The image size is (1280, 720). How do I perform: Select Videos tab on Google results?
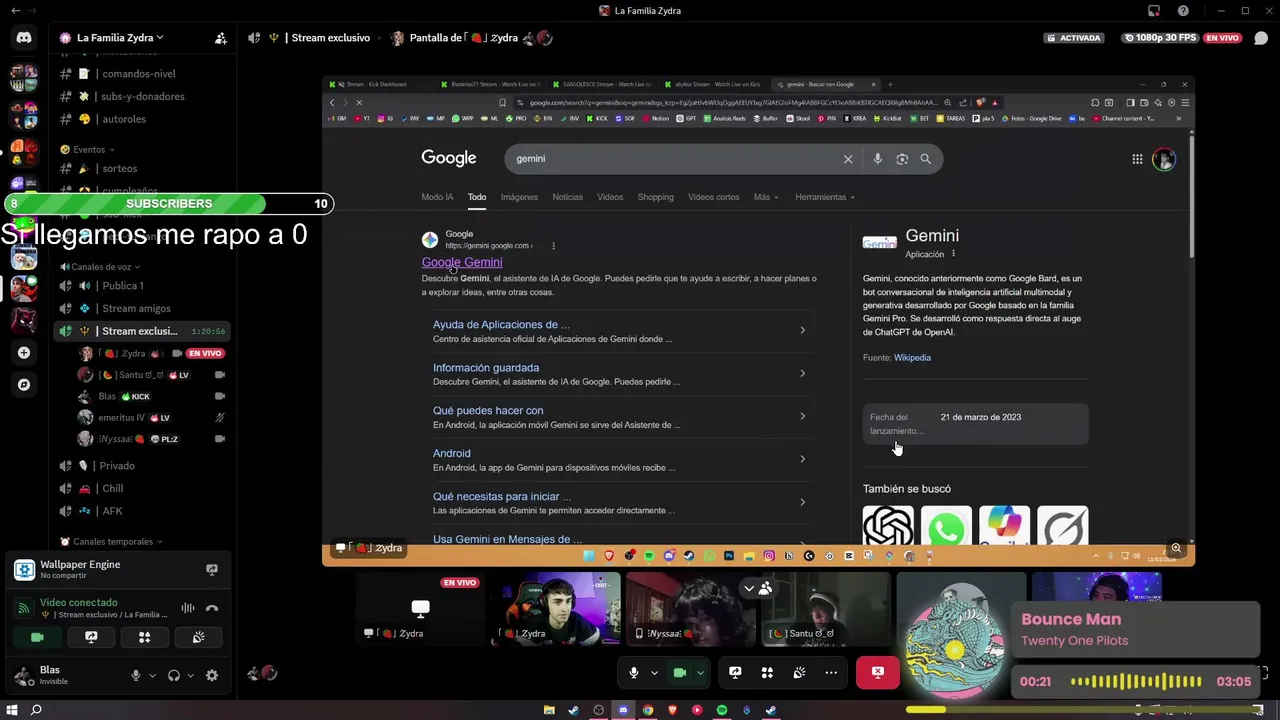point(610,197)
